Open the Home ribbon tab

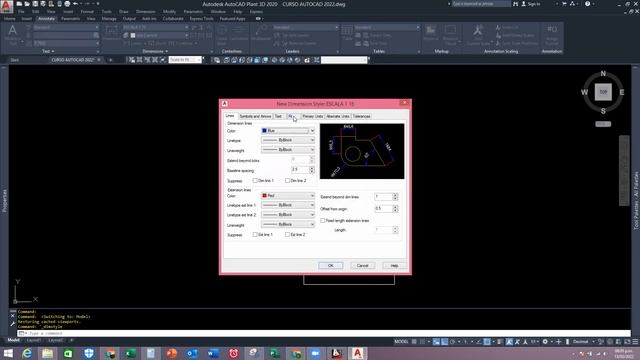point(9,19)
